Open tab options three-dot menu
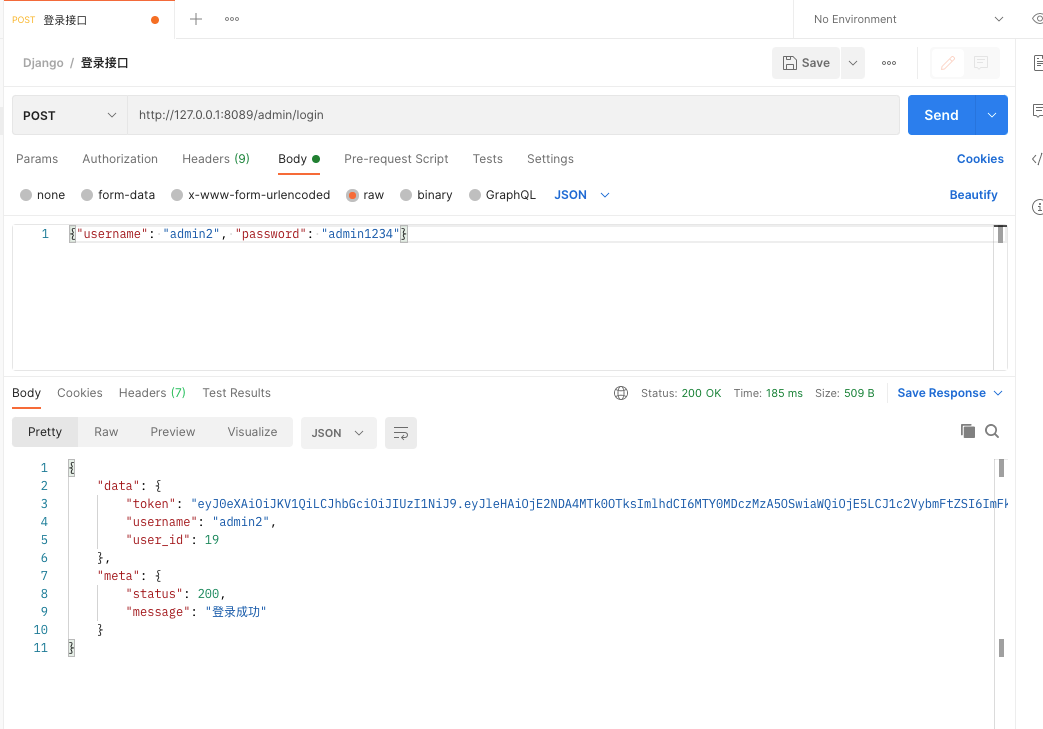The image size is (1043, 729). click(231, 19)
